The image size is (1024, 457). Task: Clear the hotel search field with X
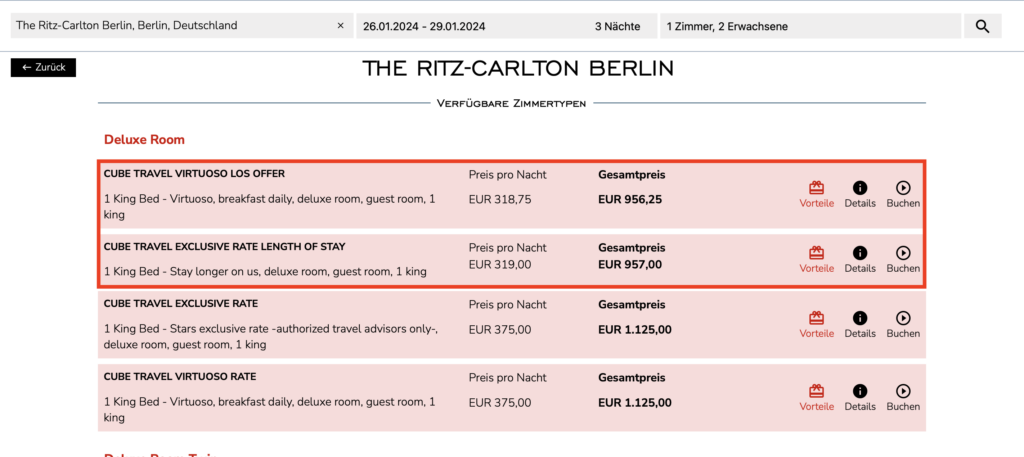tap(340, 26)
